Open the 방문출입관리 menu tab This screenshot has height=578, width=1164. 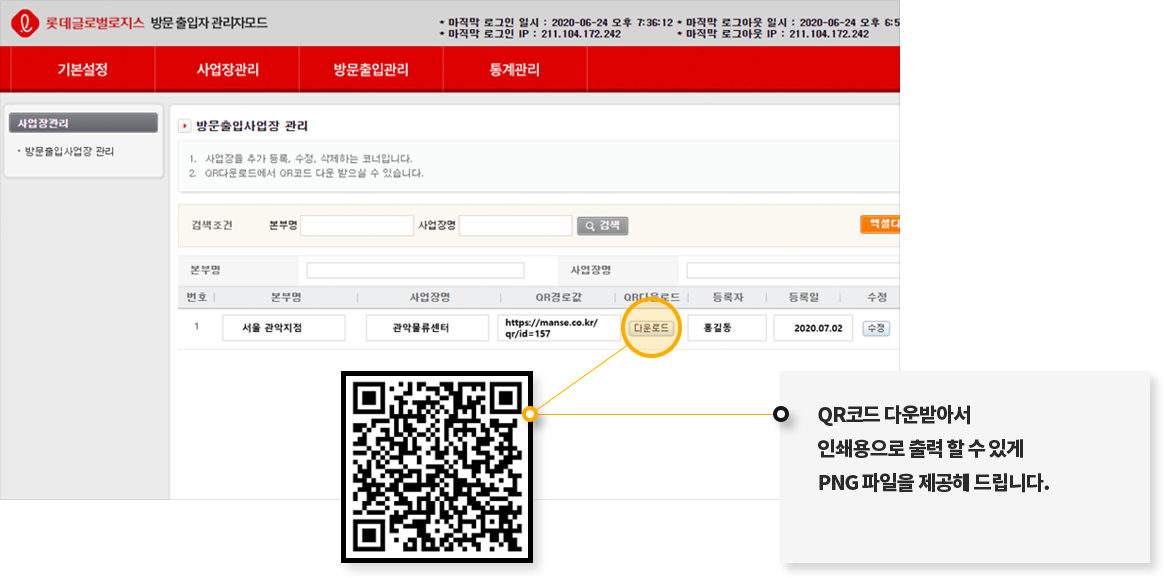point(371,70)
